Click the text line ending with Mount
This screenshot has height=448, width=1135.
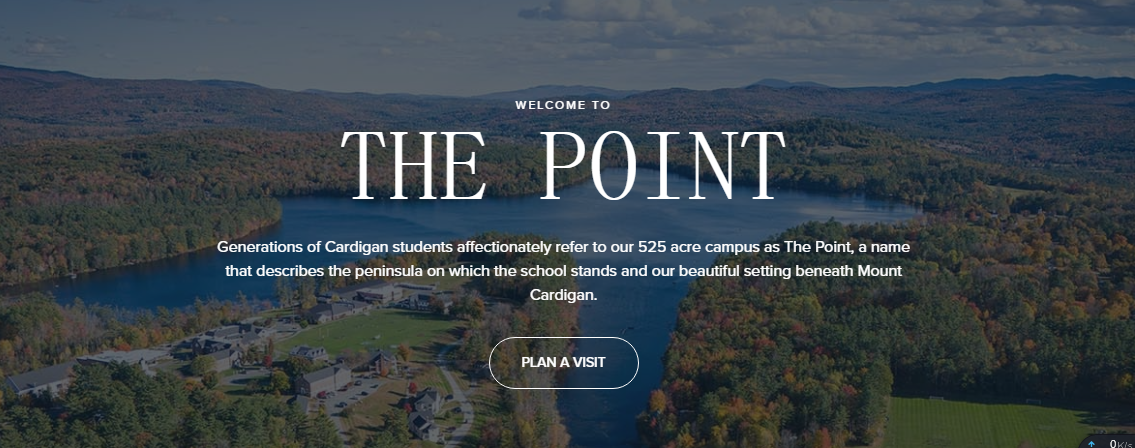(563, 271)
